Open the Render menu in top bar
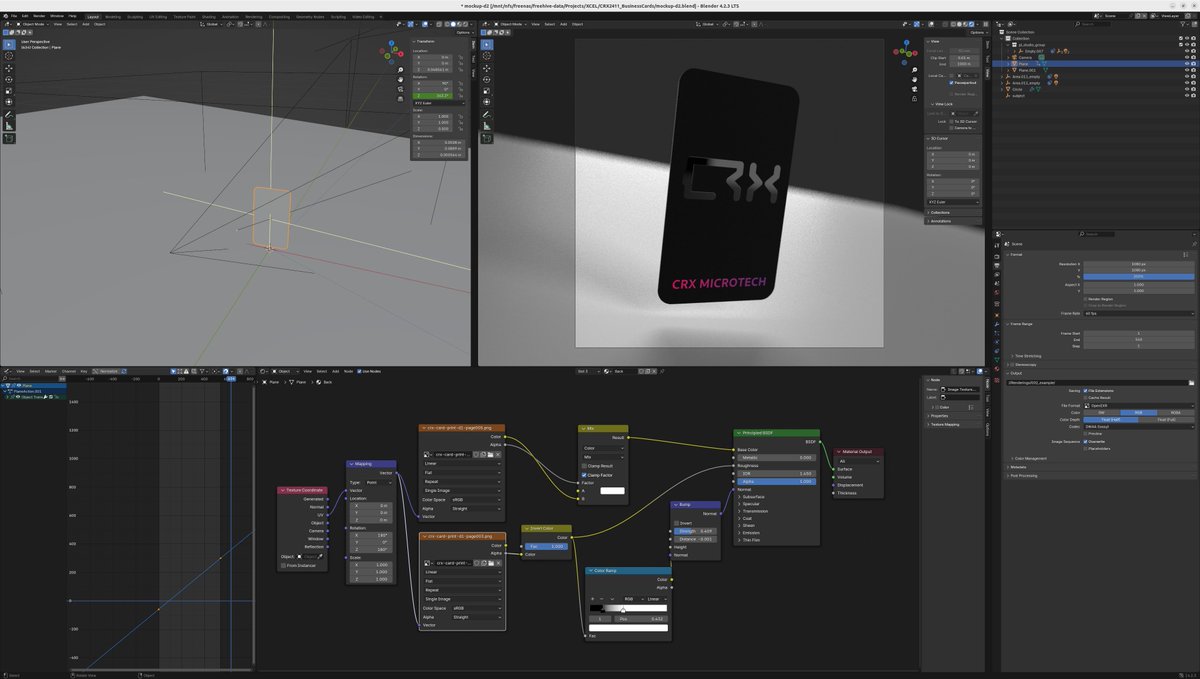The height and width of the screenshot is (679, 1200). (39, 16)
